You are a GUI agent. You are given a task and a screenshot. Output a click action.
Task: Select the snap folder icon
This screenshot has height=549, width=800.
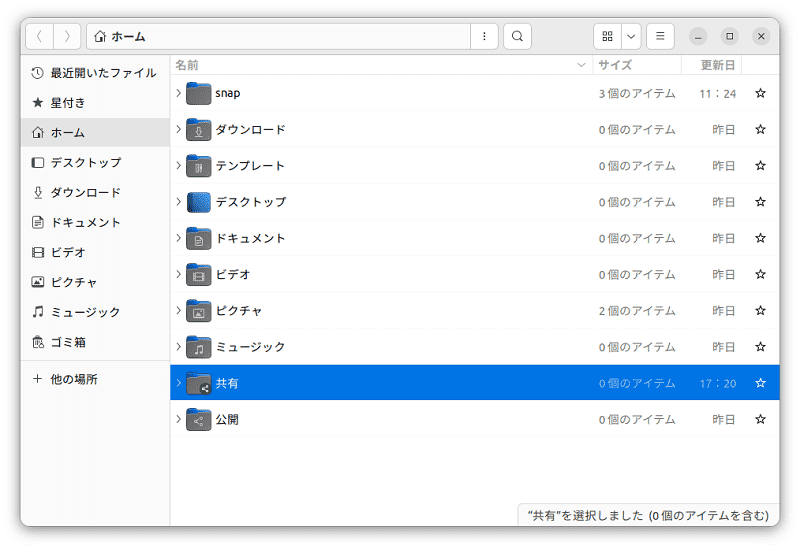(x=198, y=93)
